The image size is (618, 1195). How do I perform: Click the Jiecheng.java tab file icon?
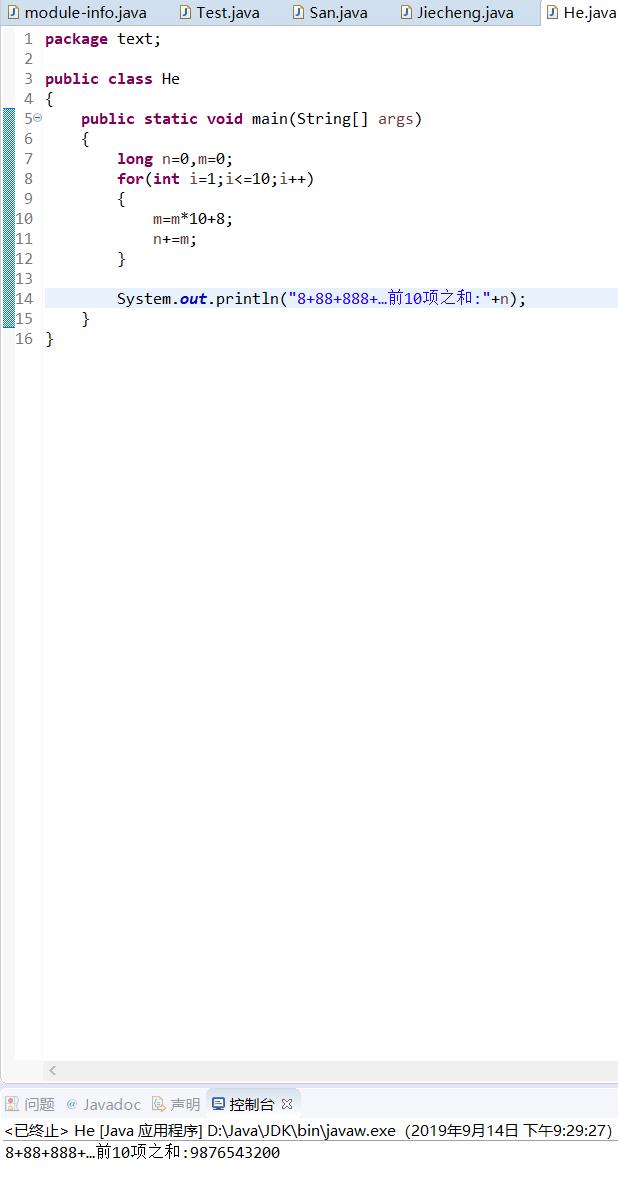click(405, 13)
